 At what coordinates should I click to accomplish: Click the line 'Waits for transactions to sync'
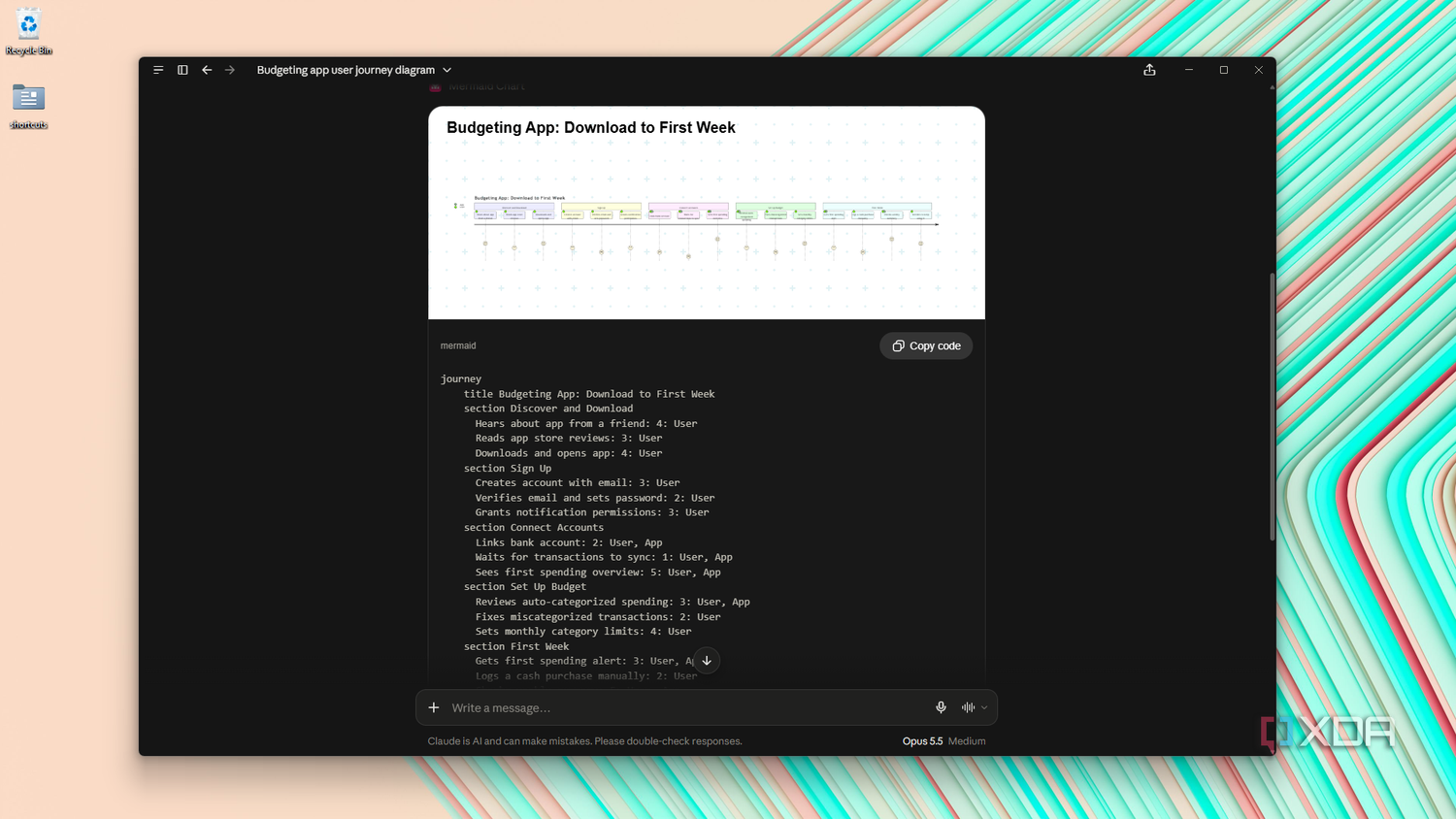pos(604,557)
